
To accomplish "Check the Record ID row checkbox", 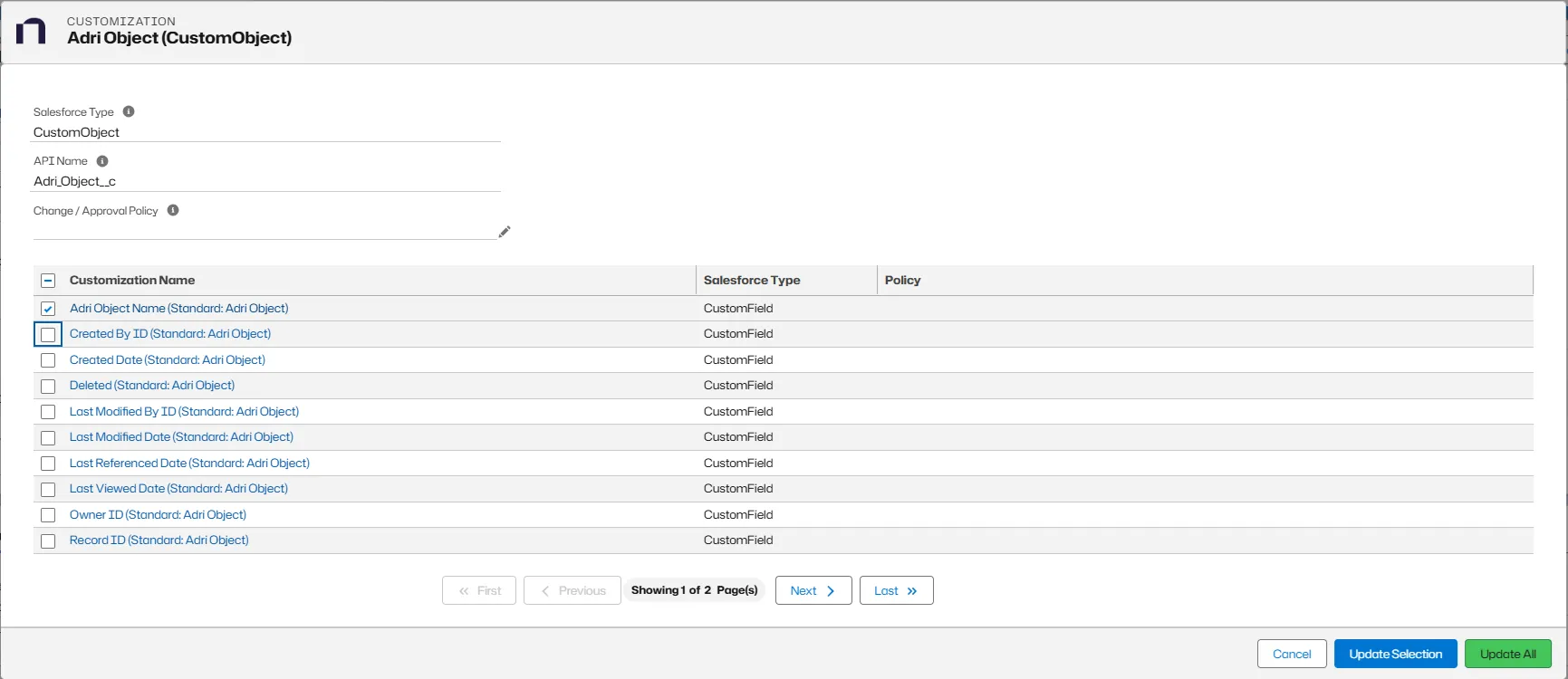I will click(x=48, y=540).
